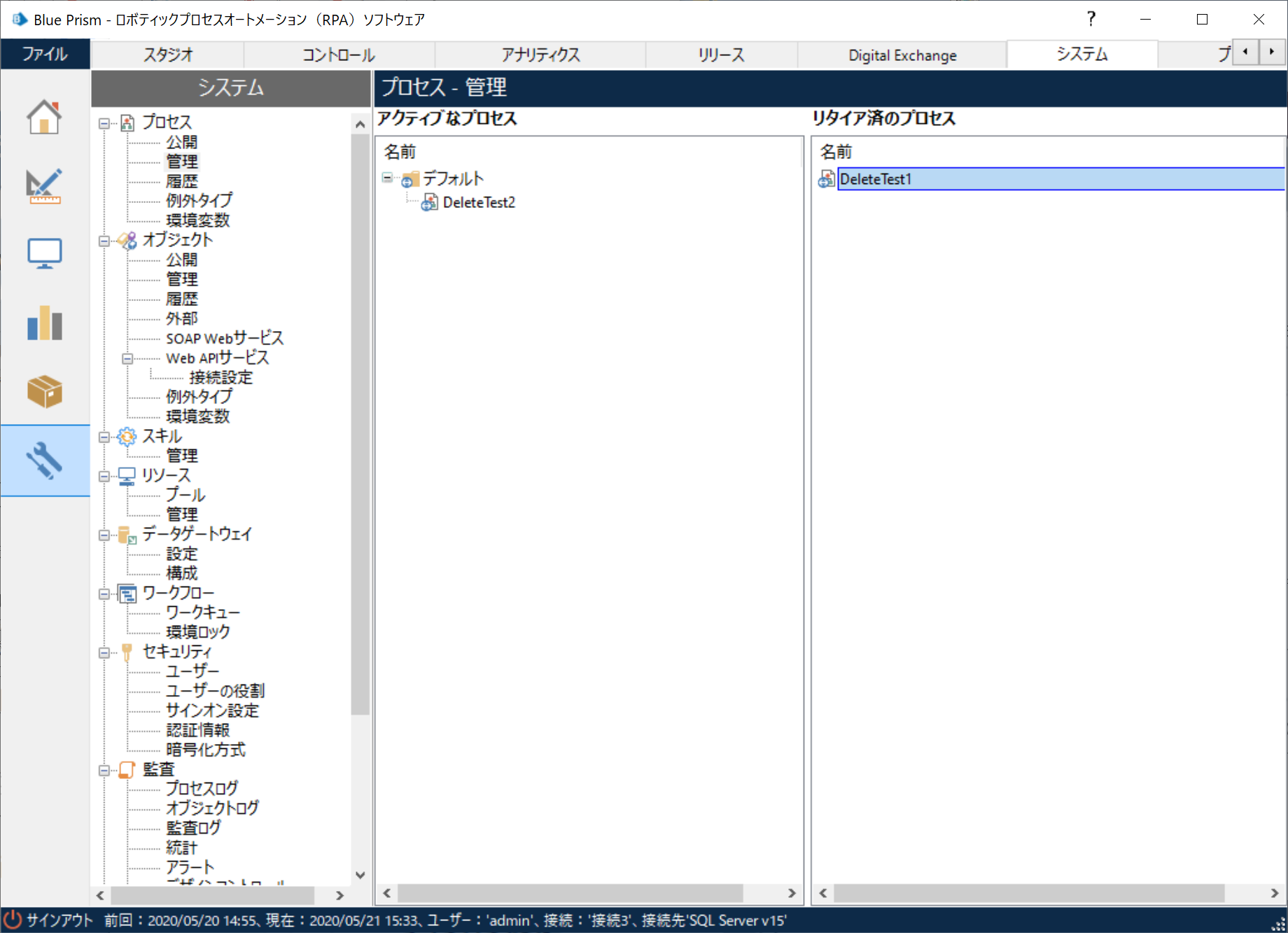Screen dimensions: 1288x933
Task: Collapse the Web APIサービス node
Action: click(x=127, y=358)
